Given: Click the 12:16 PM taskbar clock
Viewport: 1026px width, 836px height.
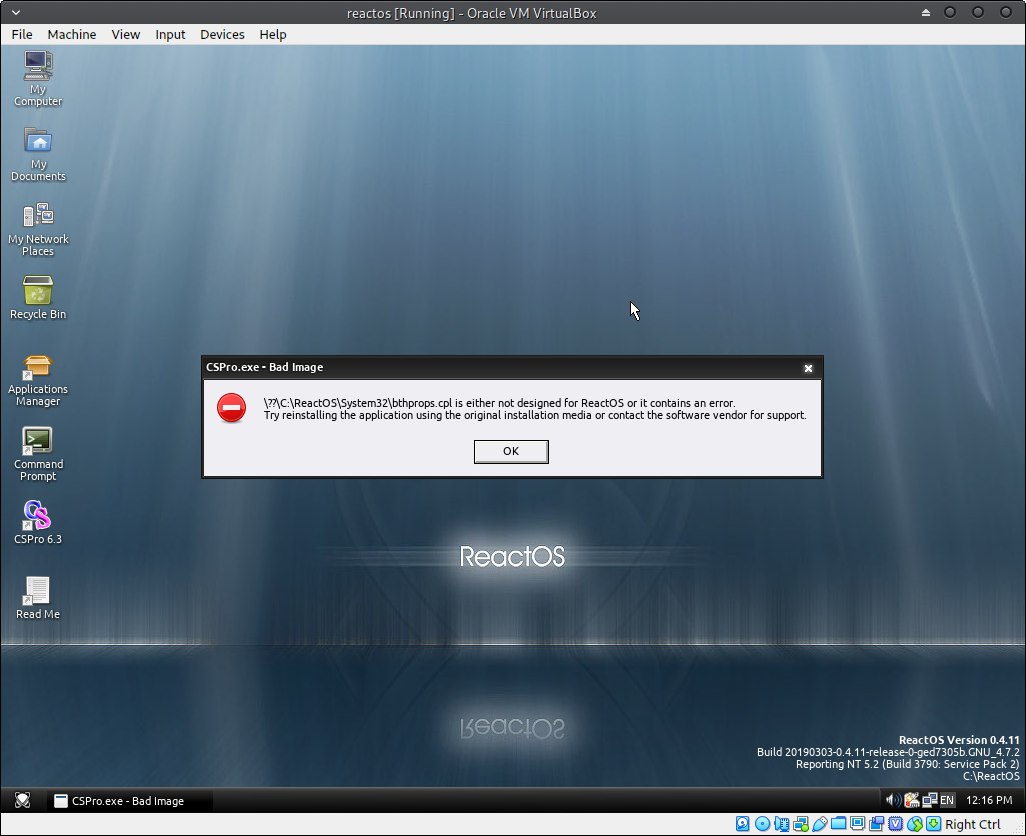Looking at the screenshot, I should point(989,800).
